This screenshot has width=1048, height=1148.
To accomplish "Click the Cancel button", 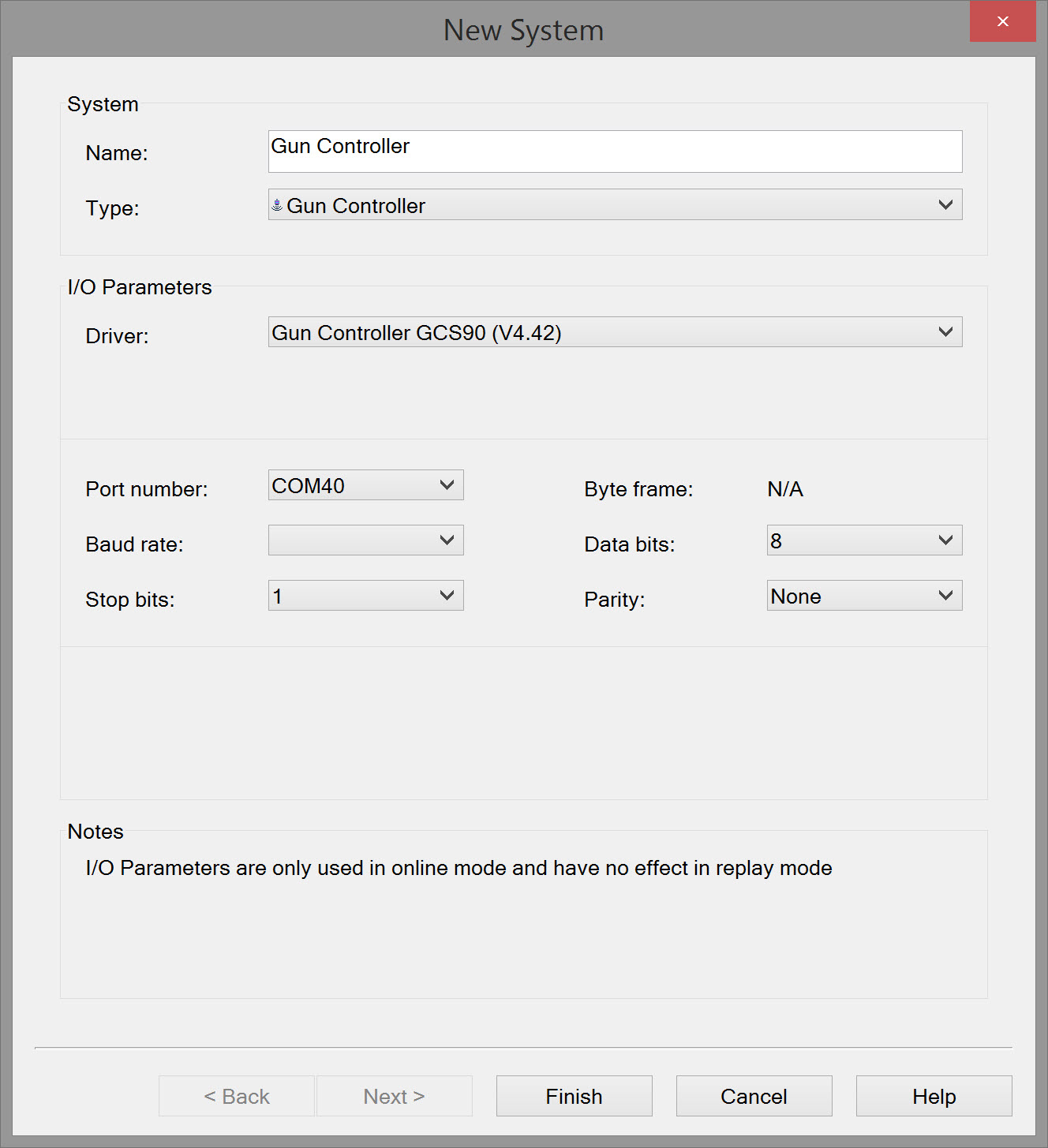I will pos(754,1096).
